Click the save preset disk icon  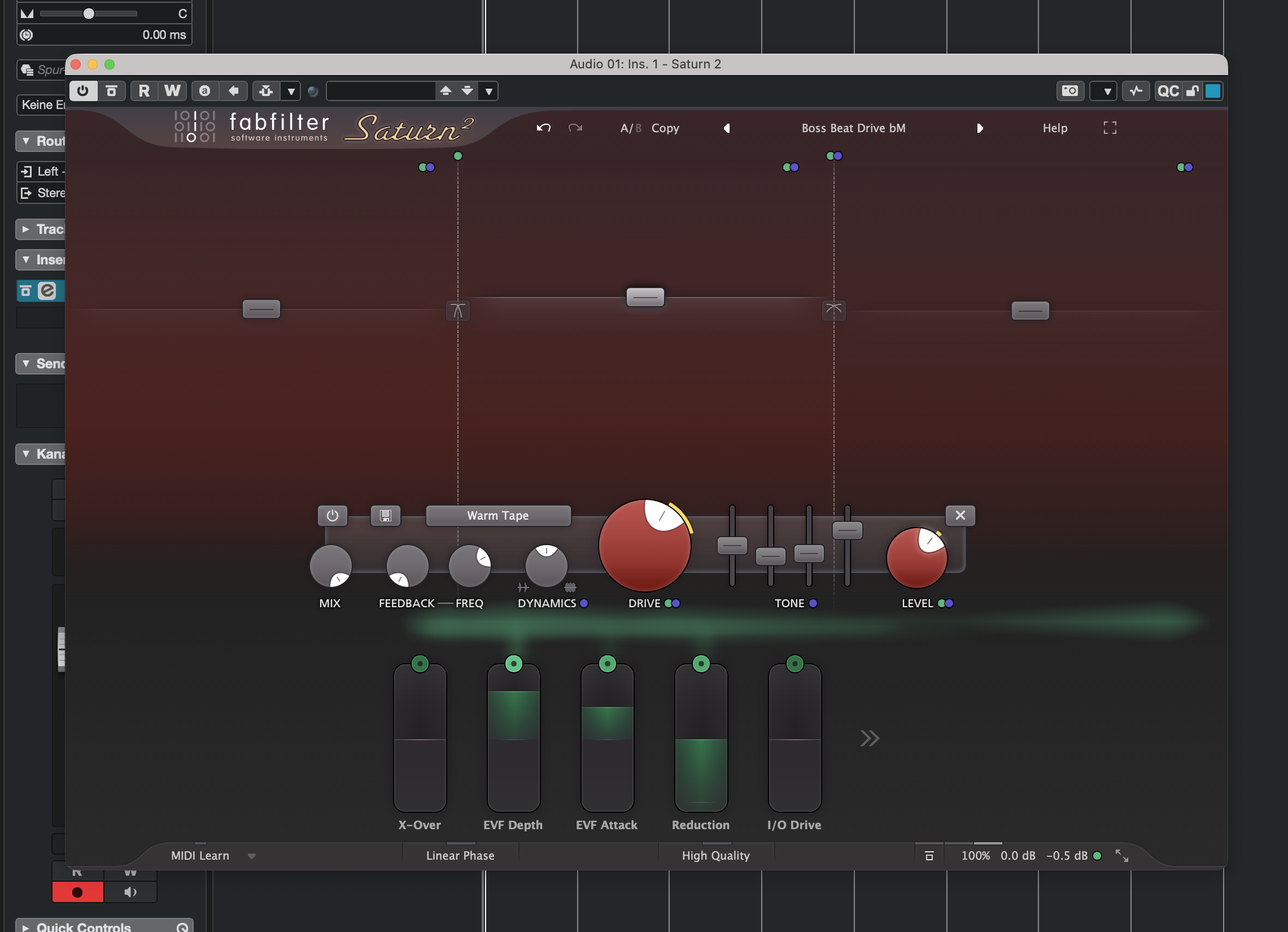pos(386,516)
